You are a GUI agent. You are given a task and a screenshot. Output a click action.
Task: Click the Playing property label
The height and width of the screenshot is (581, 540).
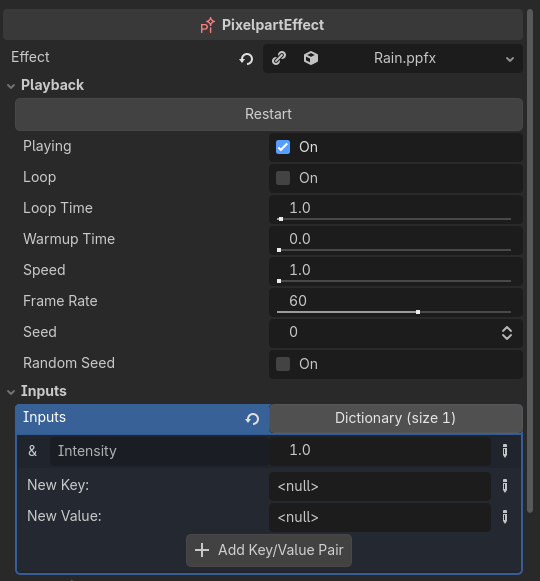click(x=47, y=146)
